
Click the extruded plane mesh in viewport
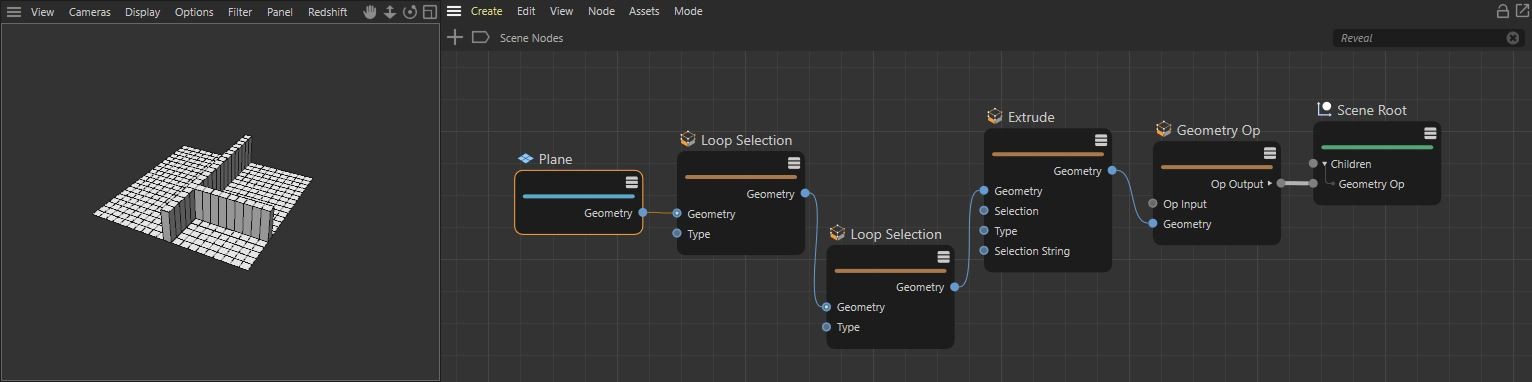click(204, 202)
